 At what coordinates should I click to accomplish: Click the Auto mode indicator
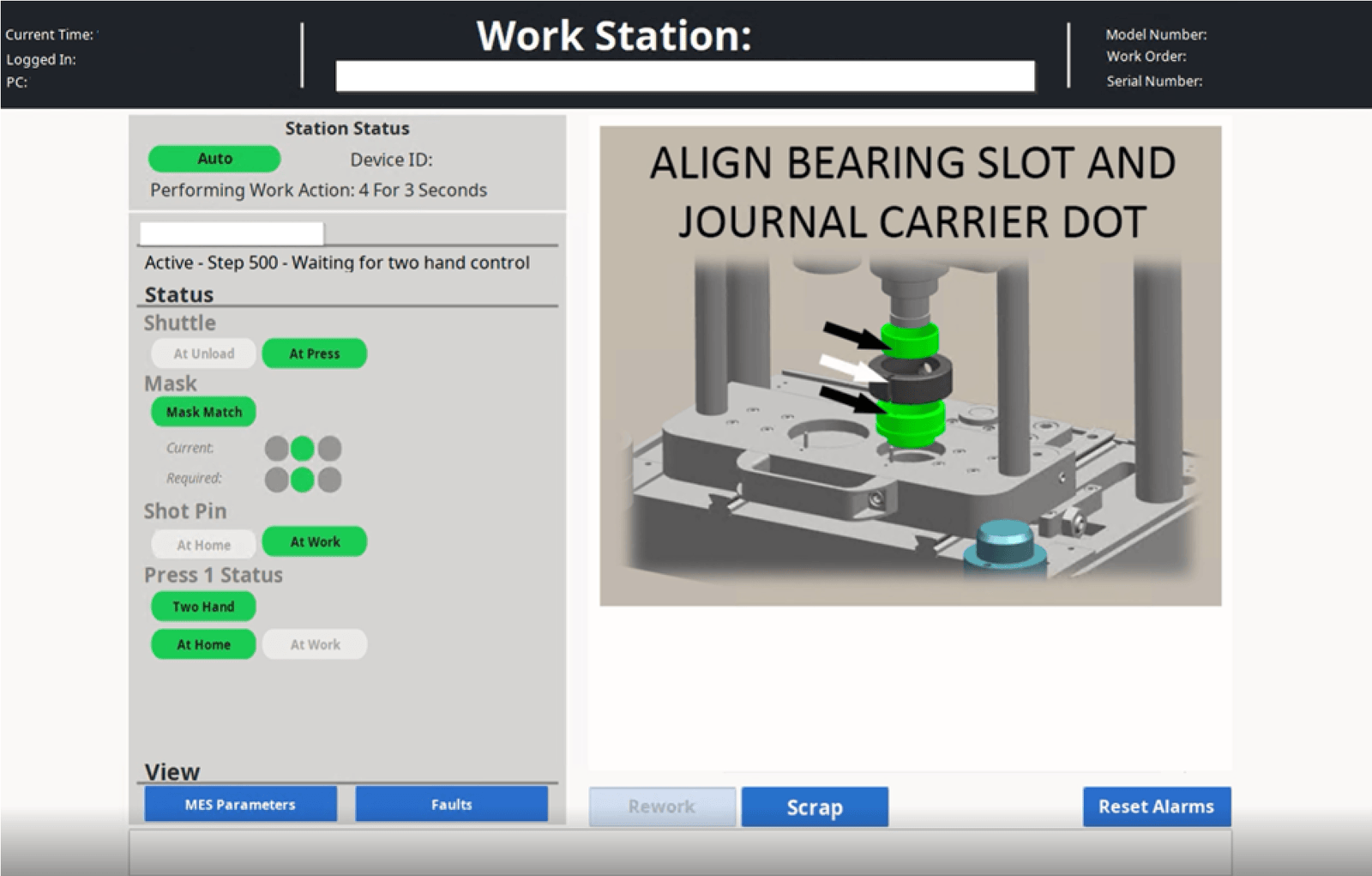(214, 159)
